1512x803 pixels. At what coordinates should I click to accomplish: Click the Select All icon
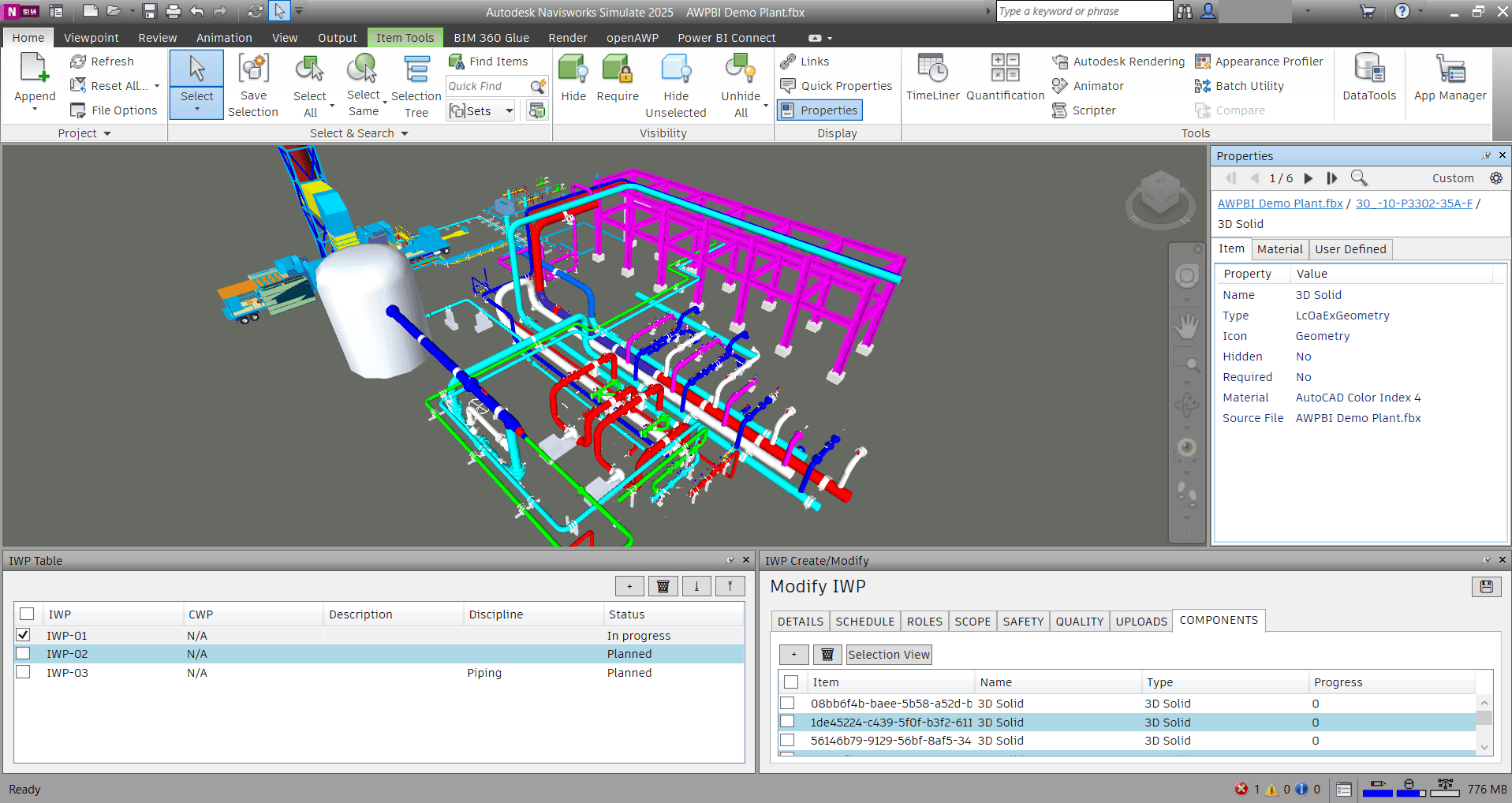(309, 69)
